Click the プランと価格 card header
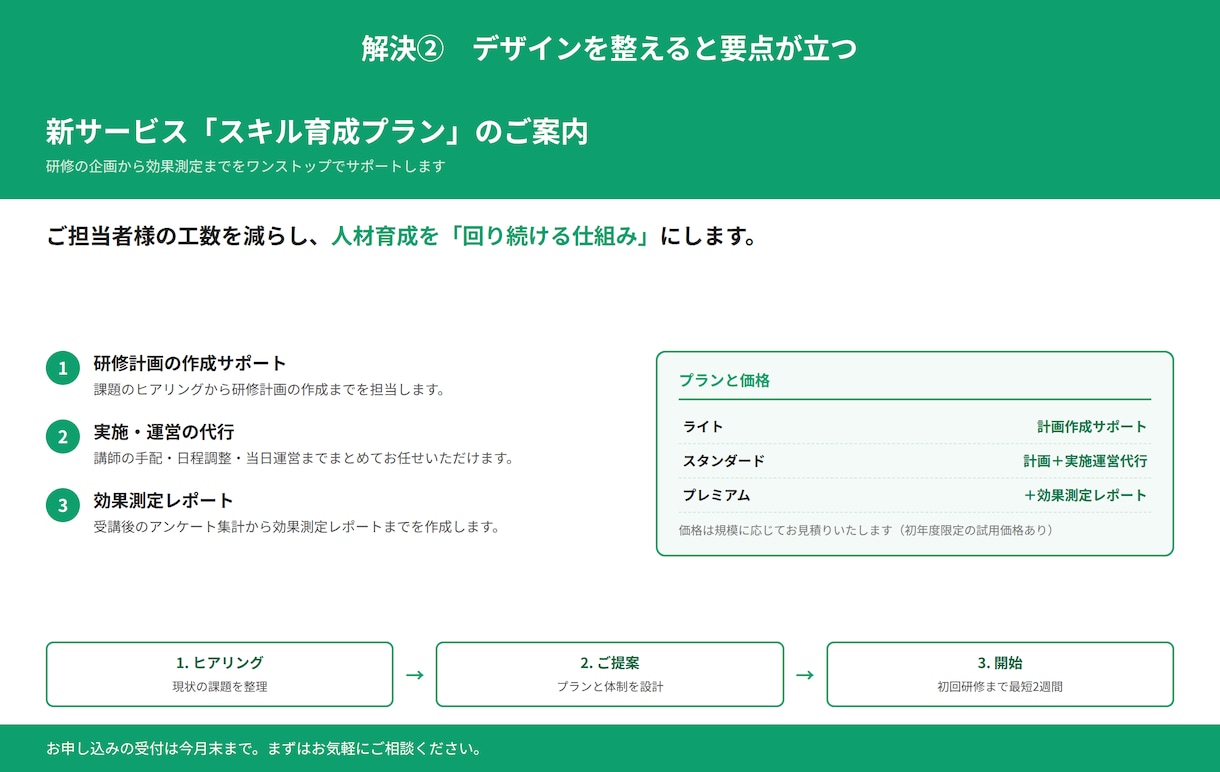 pos(724,381)
